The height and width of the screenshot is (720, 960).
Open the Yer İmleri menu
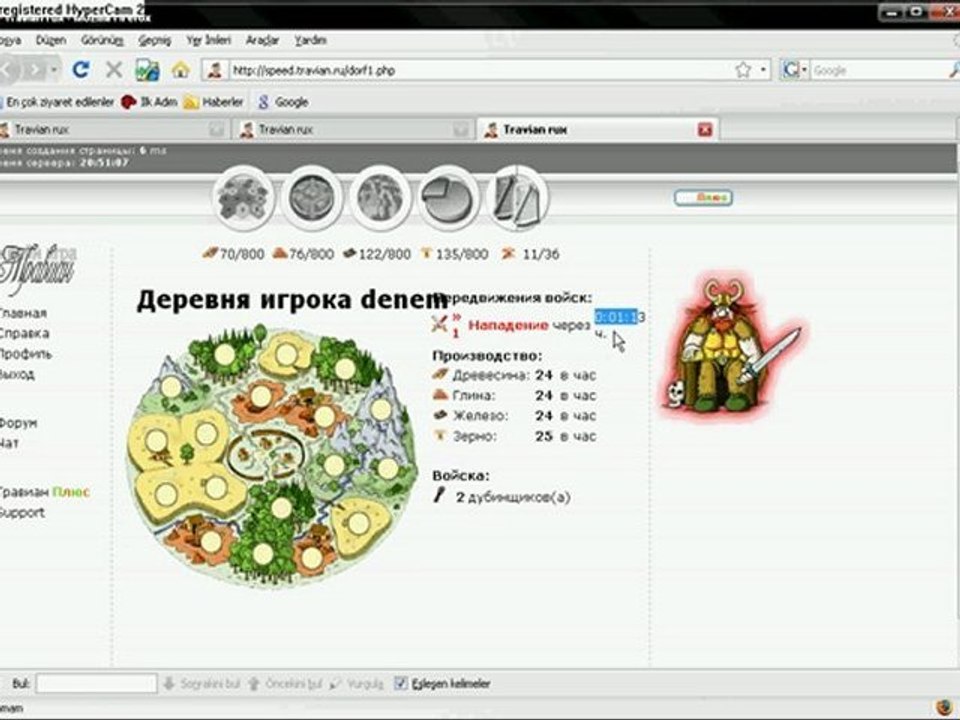209,40
